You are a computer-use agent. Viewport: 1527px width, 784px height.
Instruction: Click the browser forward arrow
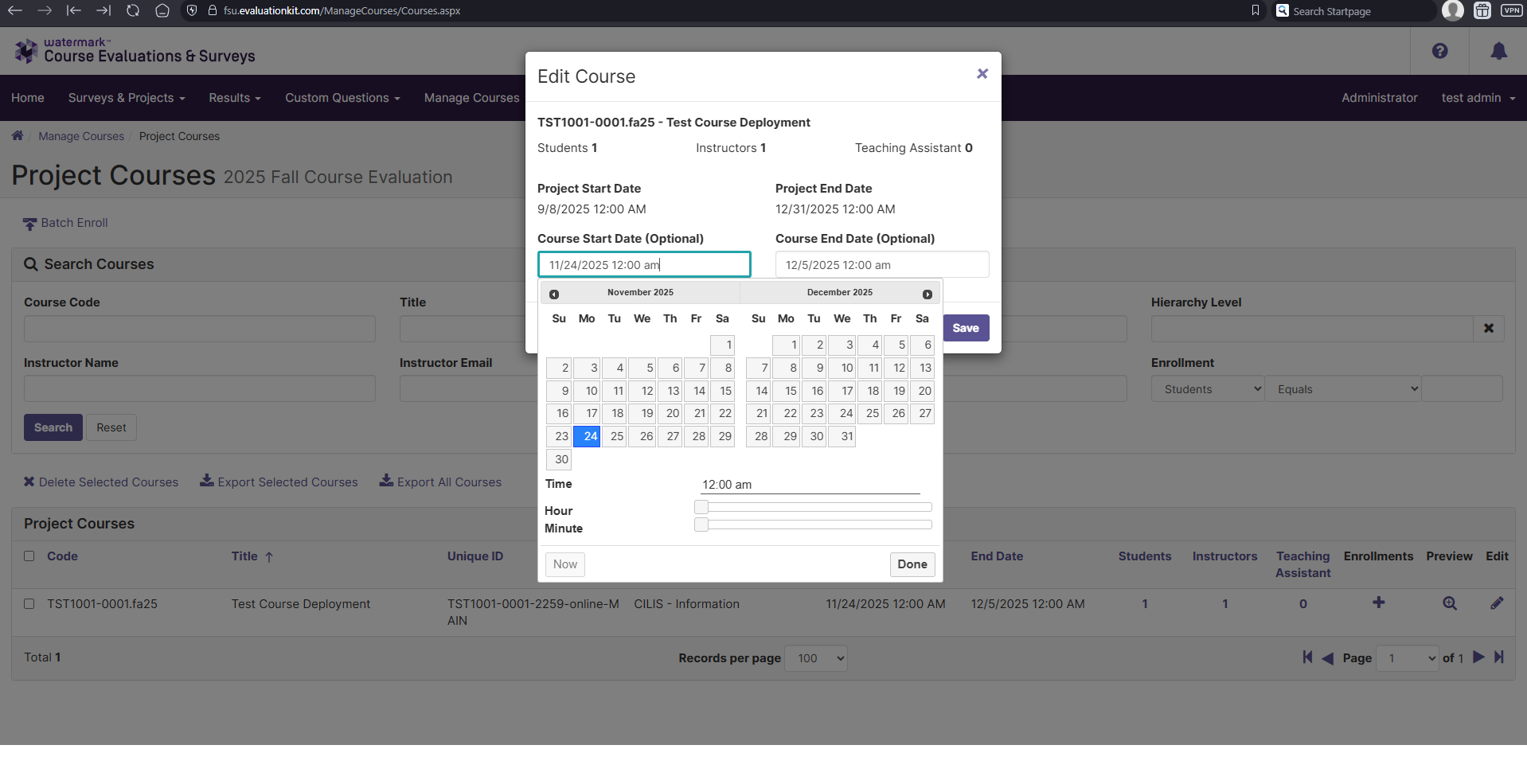point(45,10)
